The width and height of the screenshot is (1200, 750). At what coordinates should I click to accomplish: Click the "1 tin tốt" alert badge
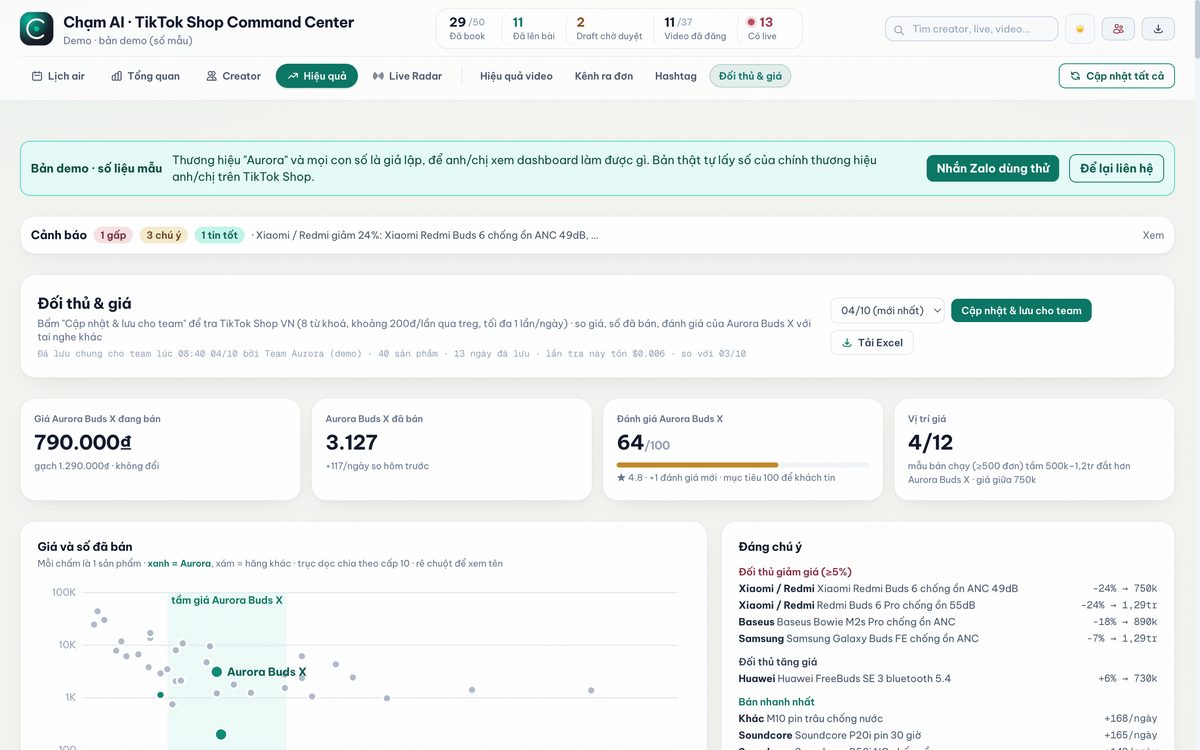(x=220, y=235)
